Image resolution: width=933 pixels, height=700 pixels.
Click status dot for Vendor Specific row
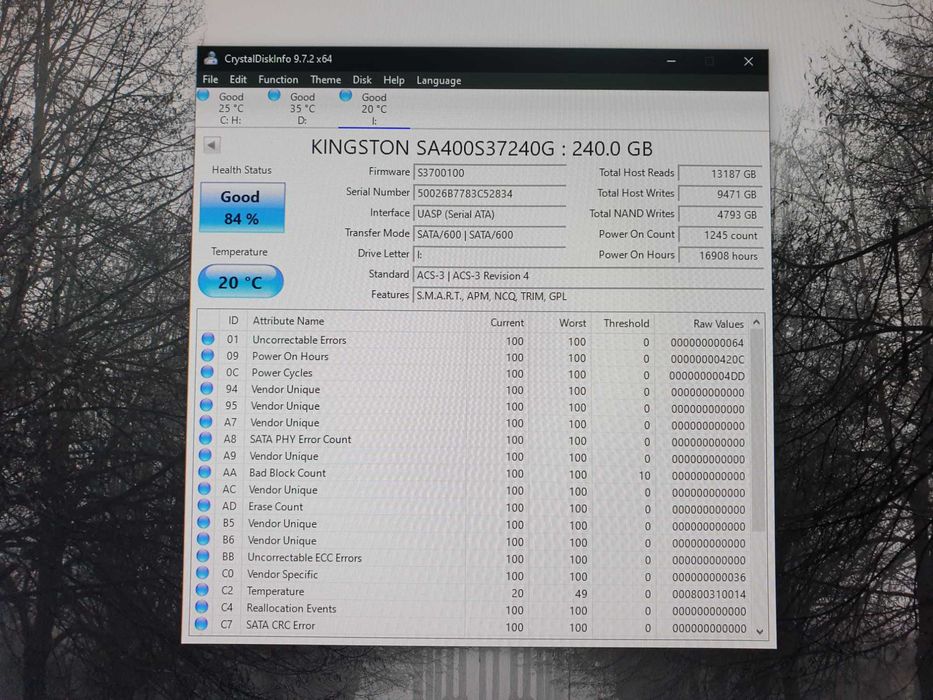point(202,573)
